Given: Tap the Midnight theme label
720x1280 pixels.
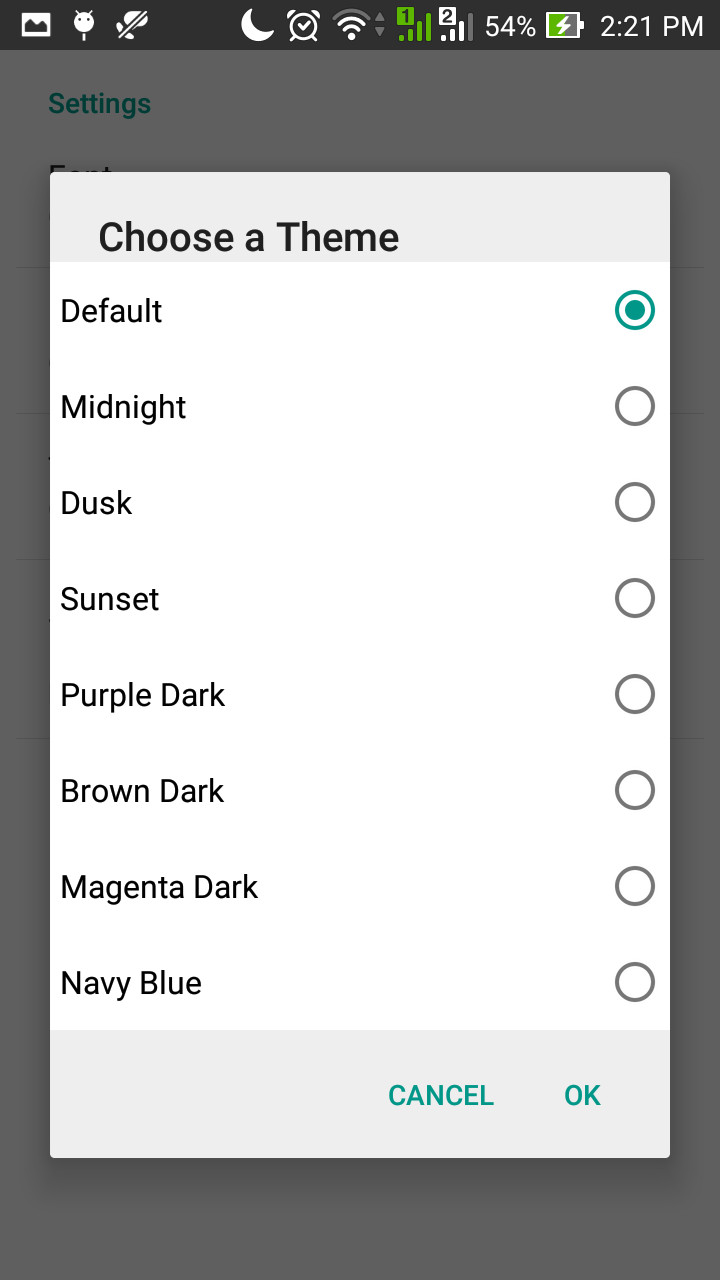Looking at the screenshot, I should click(124, 407).
